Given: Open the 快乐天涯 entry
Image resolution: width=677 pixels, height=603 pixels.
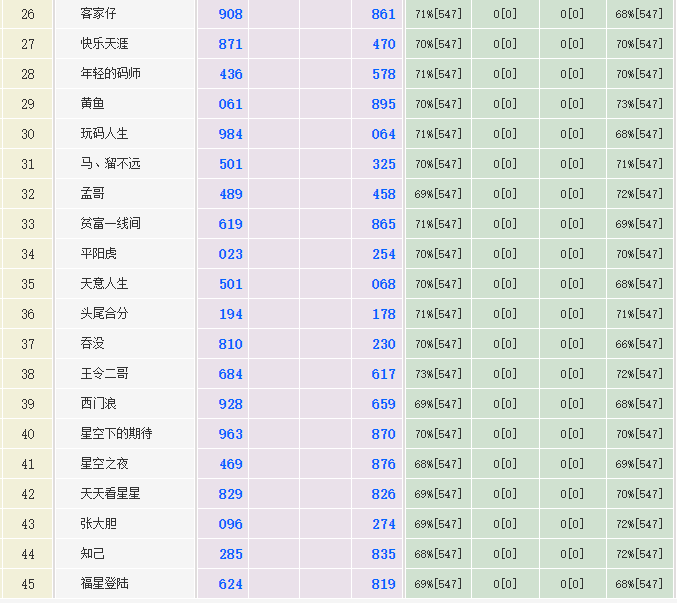Looking at the screenshot, I should (105, 44).
